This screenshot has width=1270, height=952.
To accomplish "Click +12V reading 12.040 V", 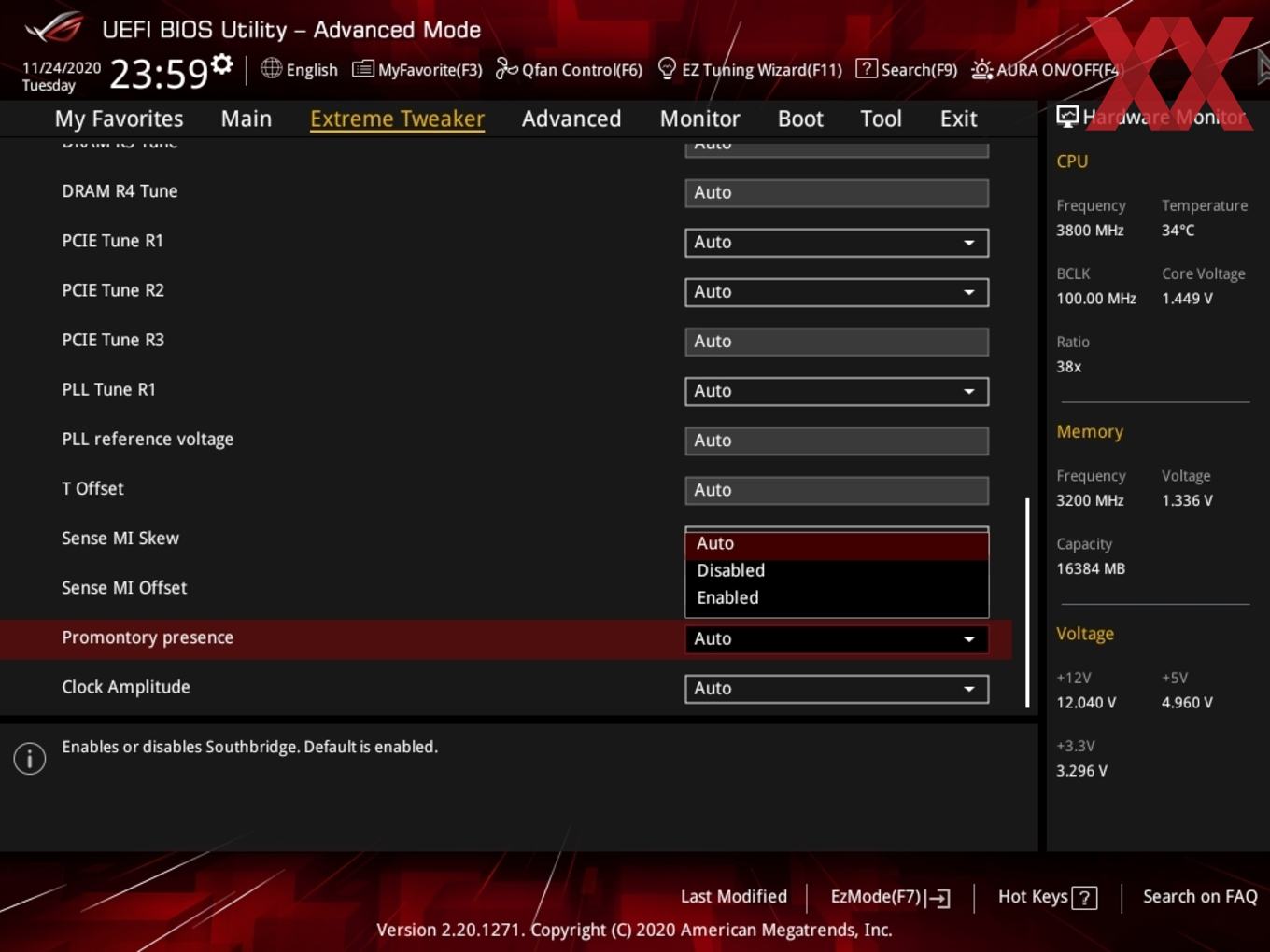I will coord(1086,703).
